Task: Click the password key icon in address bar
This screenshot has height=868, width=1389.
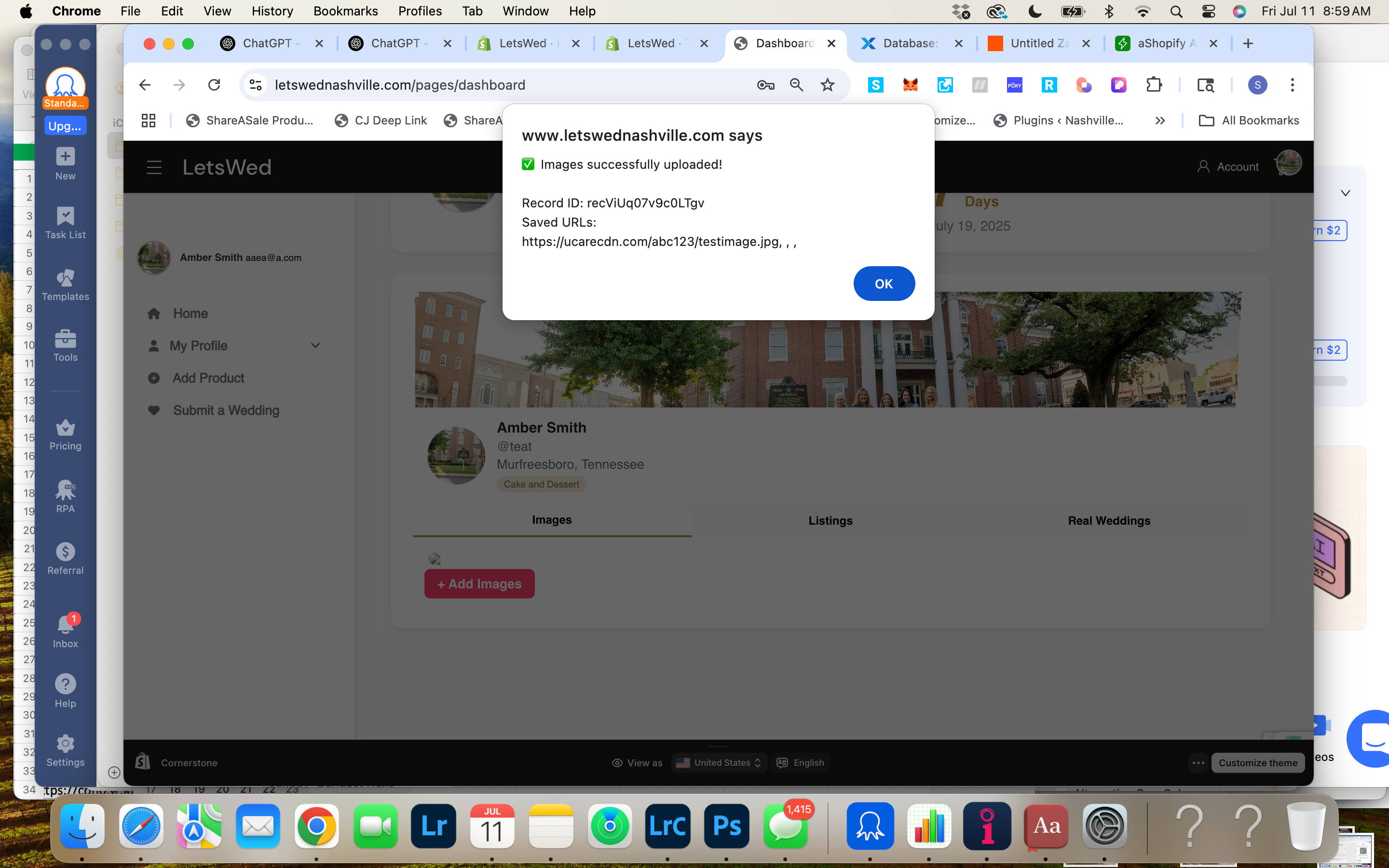Action: click(765, 85)
